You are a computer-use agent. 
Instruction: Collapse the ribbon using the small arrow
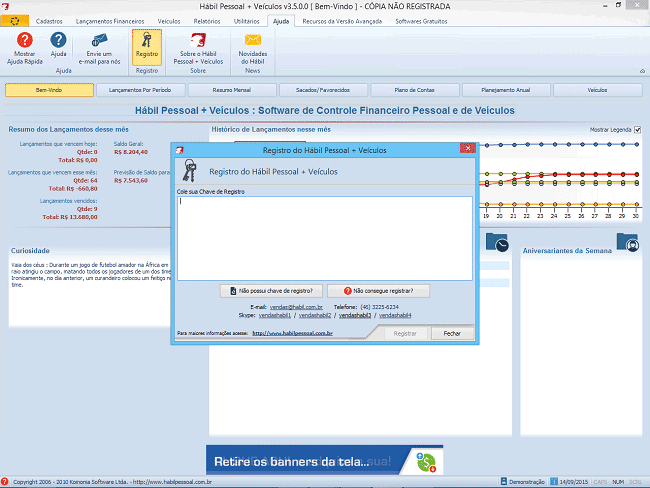click(642, 71)
